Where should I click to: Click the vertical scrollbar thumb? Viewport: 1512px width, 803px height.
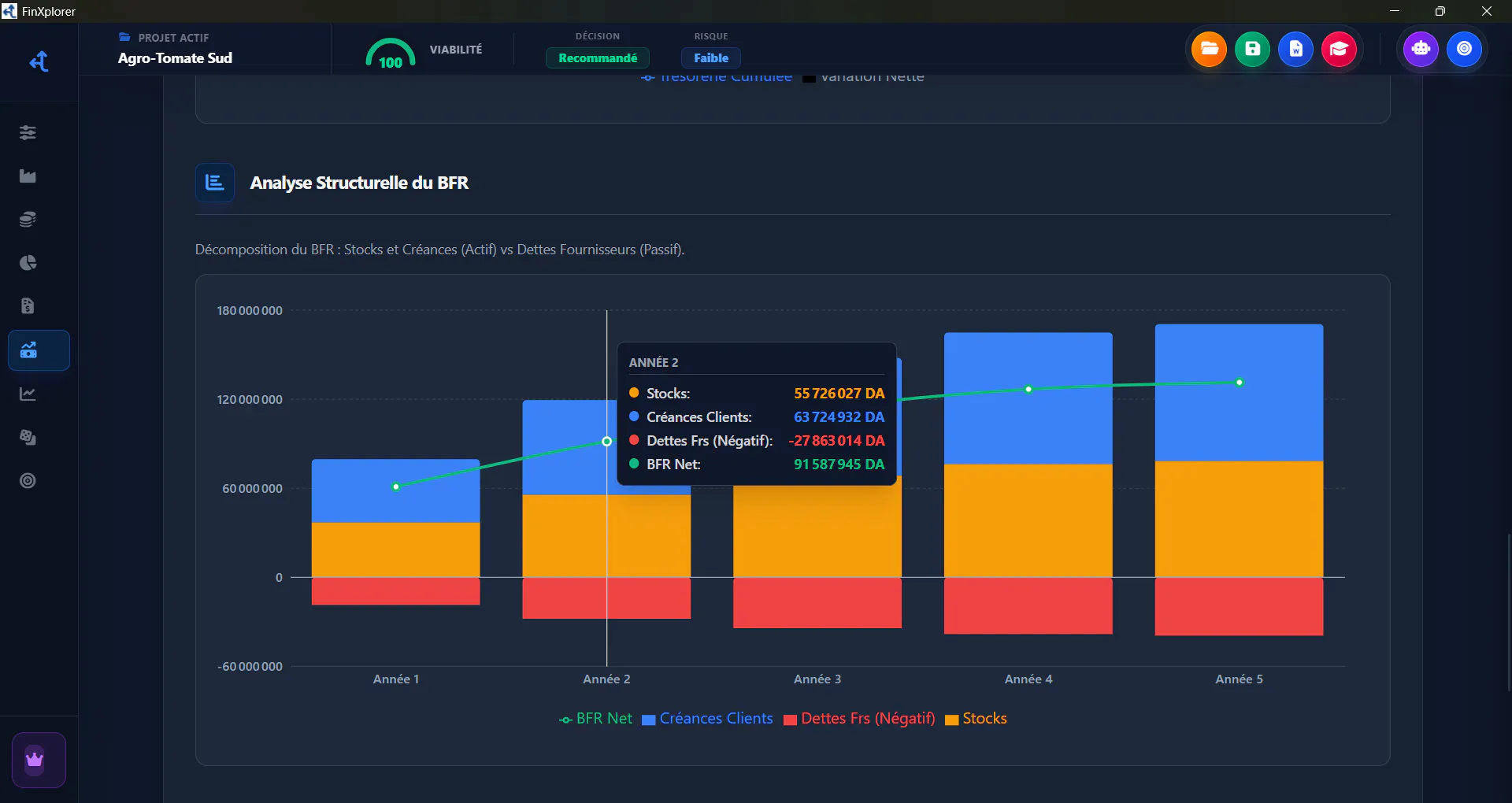pos(1509,612)
